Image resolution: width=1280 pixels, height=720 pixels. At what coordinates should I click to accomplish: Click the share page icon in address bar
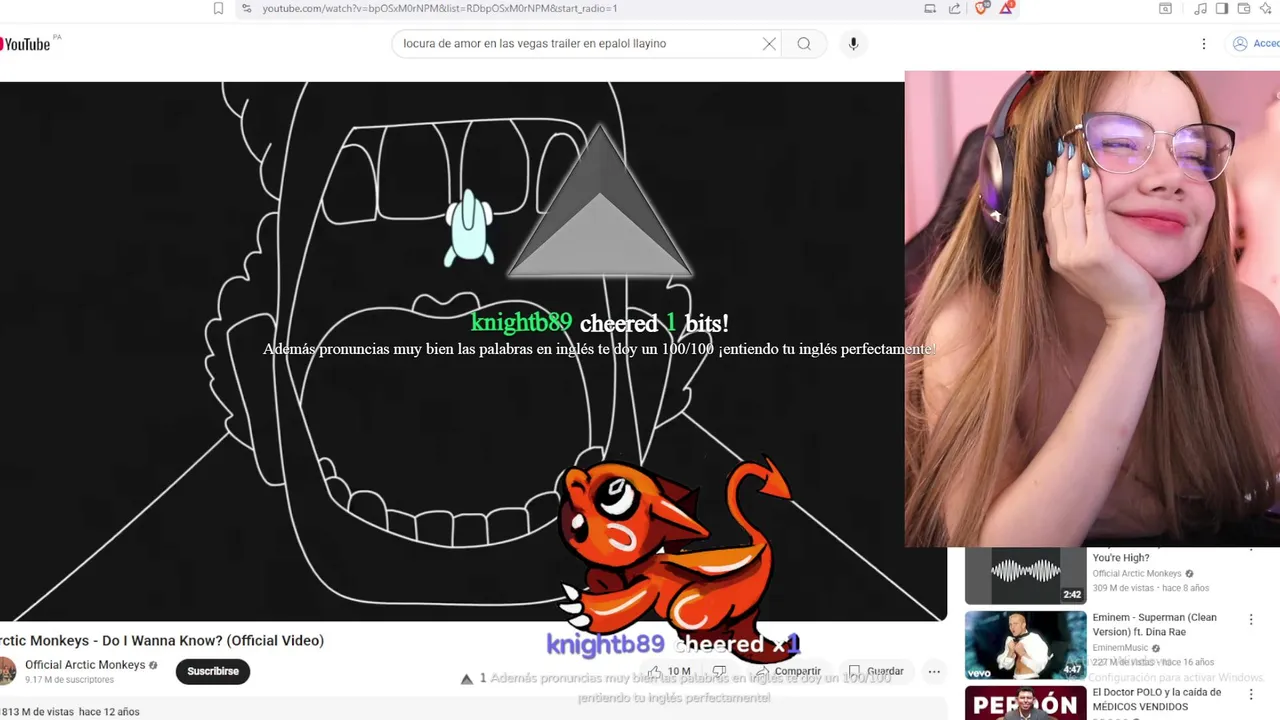click(x=954, y=8)
